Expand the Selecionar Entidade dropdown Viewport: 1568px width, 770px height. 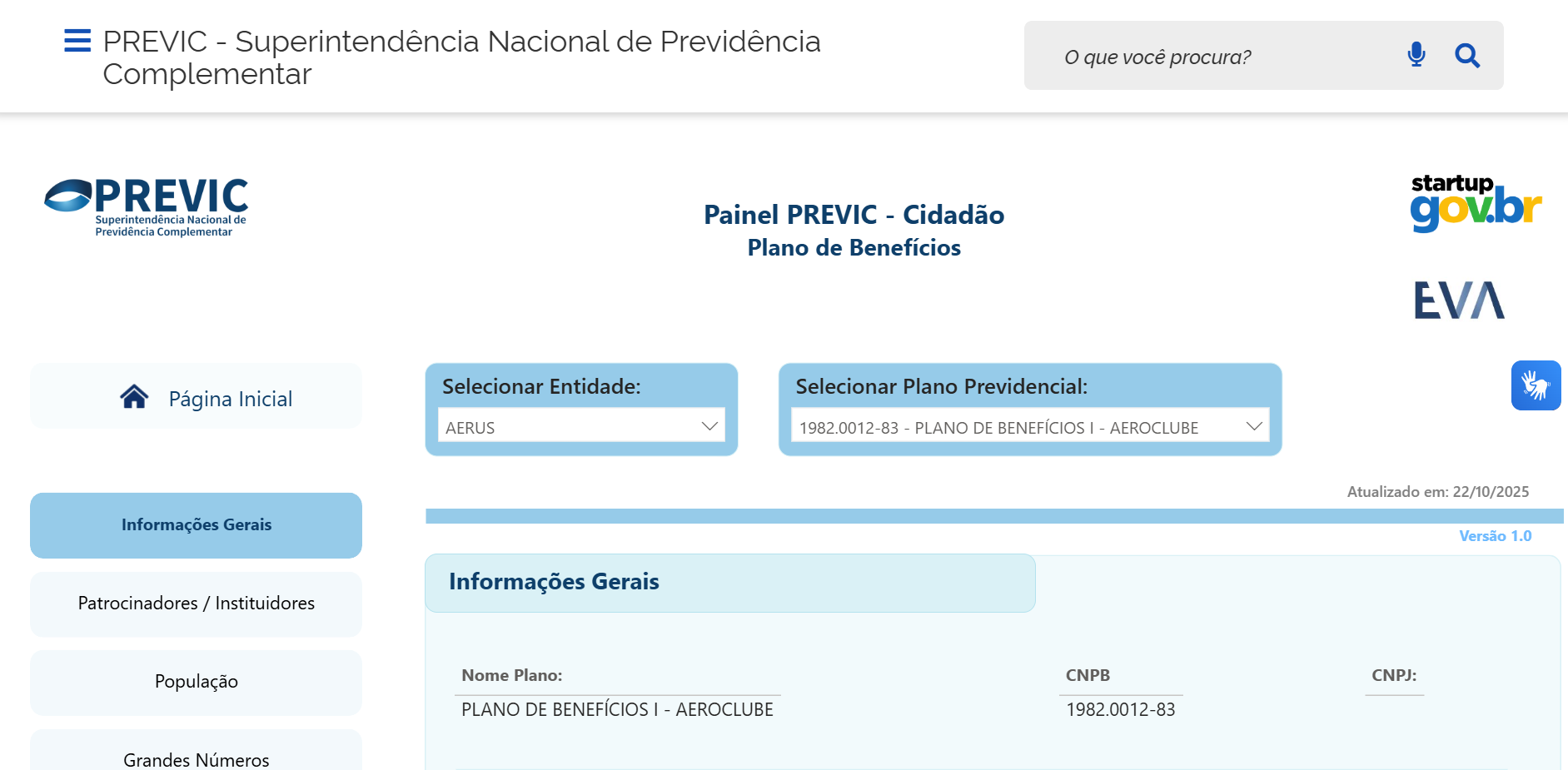point(580,425)
